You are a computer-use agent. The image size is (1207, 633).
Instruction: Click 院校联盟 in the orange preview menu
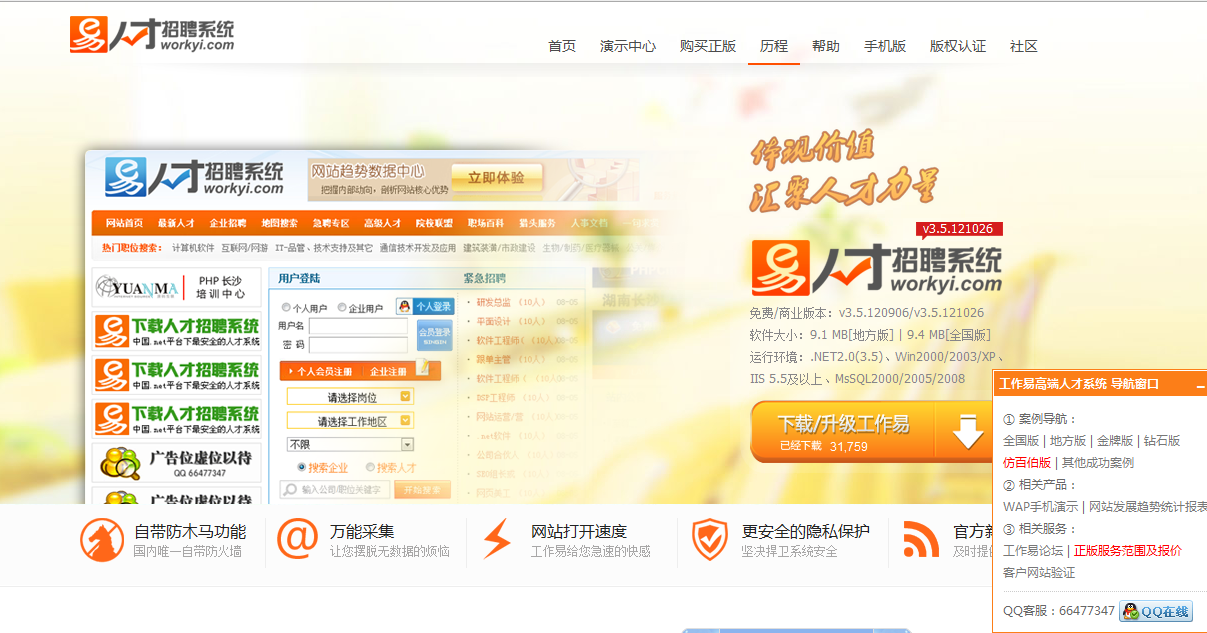tap(435, 222)
